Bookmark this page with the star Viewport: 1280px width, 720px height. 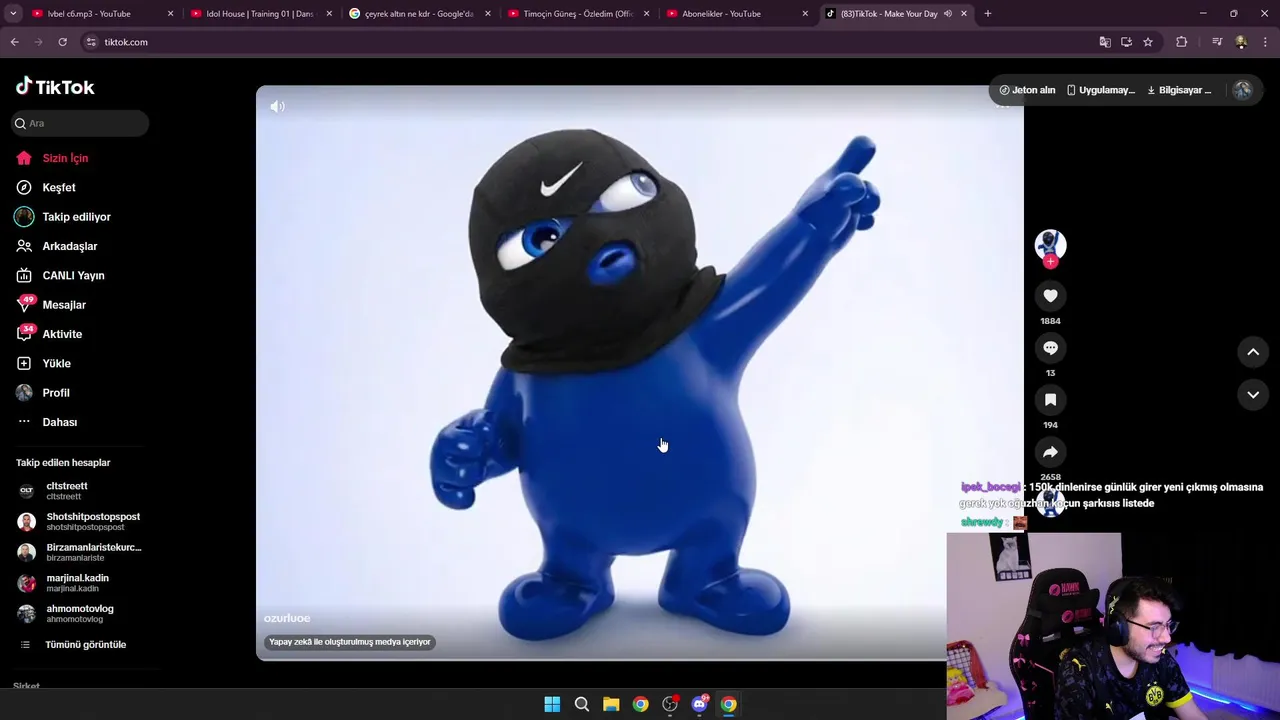click(x=1148, y=42)
